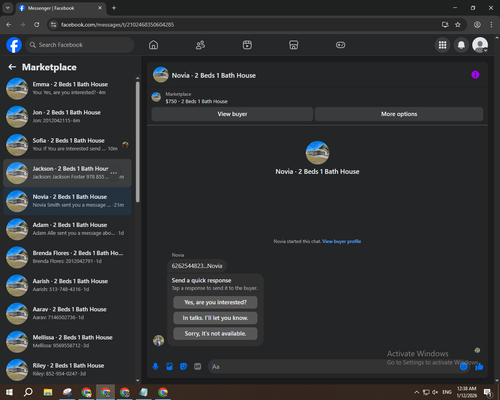
Task: Close the Messenger | Facebook tab
Action: pyautogui.click(x=100, y=8)
